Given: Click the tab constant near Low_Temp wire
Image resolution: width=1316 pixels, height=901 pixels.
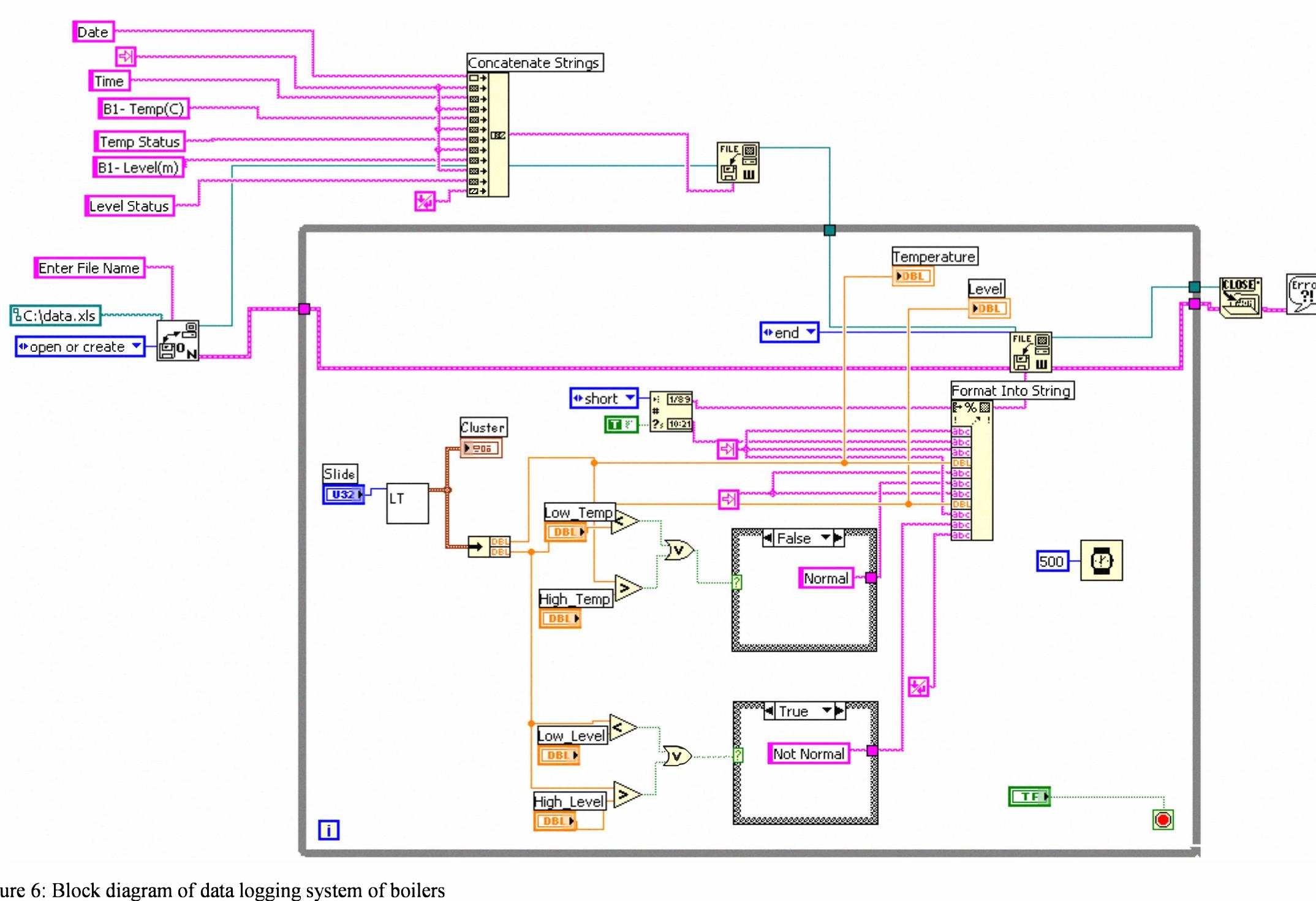Looking at the screenshot, I should pyautogui.click(x=728, y=500).
